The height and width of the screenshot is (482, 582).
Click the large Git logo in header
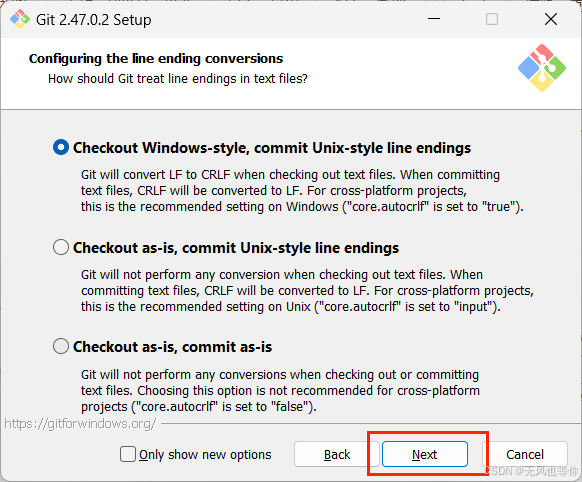(x=542, y=68)
